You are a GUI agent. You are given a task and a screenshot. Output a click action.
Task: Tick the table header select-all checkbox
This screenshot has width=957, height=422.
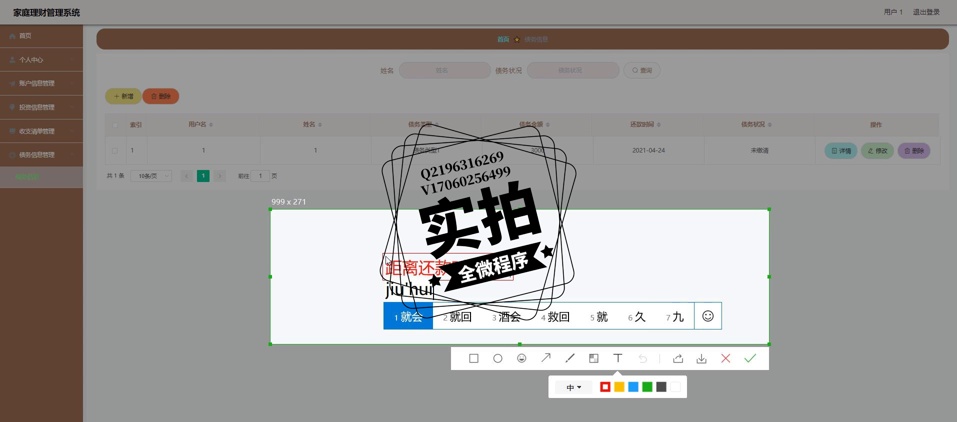[115, 125]
